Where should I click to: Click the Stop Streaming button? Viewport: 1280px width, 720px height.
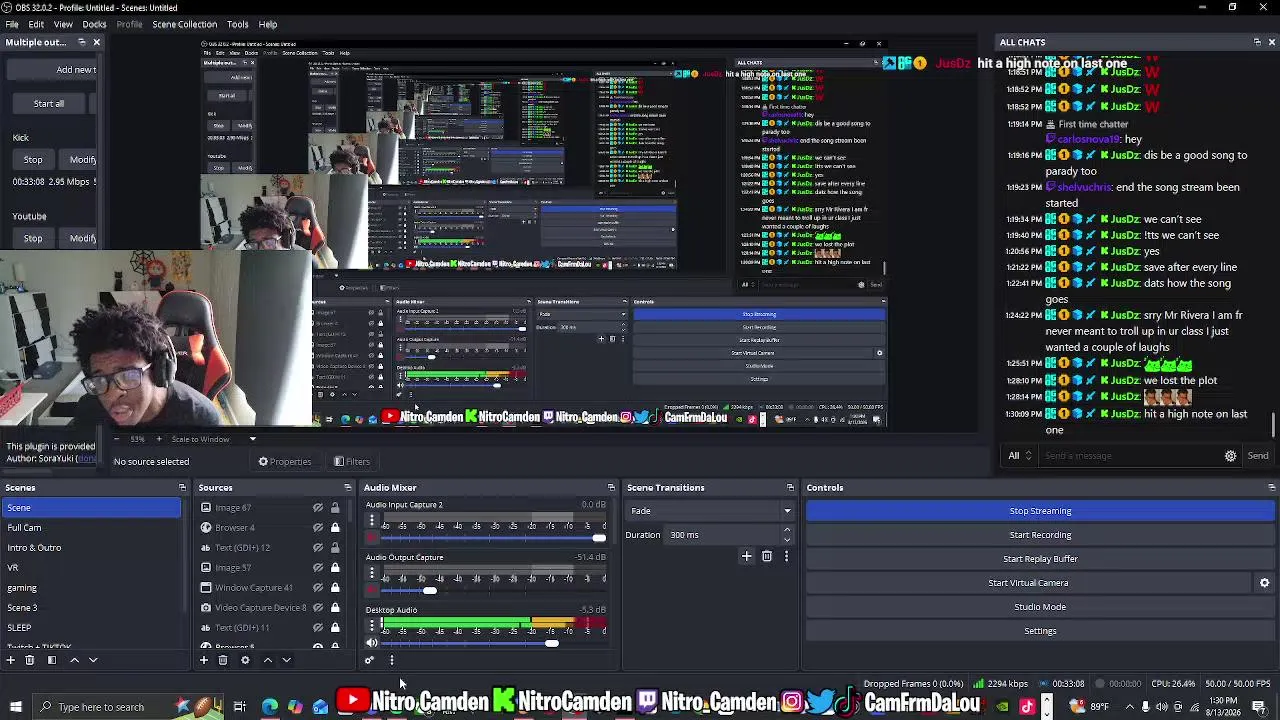click(x=1040, y=511)
